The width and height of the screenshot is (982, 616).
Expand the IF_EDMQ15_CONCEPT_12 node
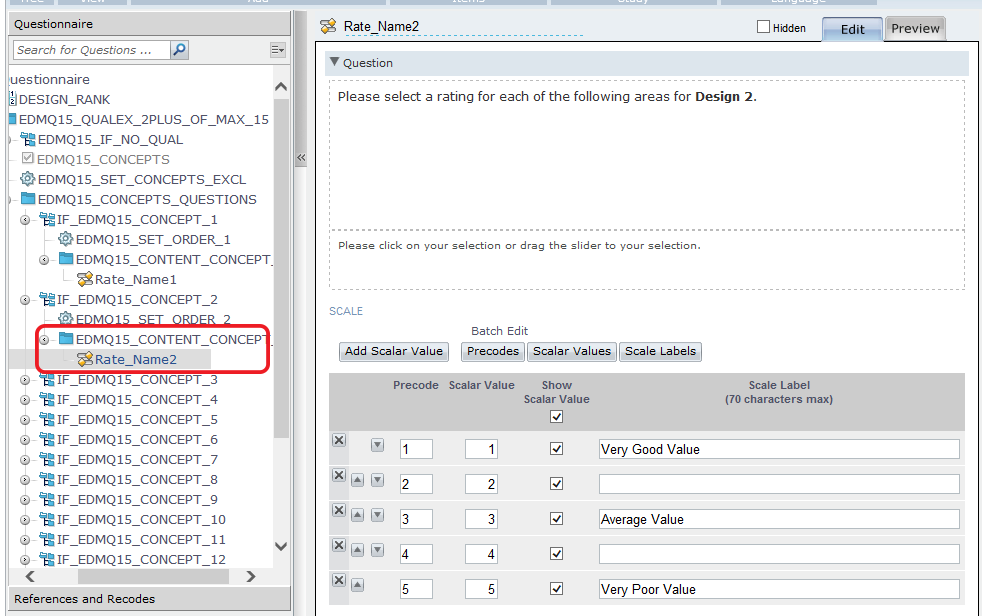(x=25, y=560)
